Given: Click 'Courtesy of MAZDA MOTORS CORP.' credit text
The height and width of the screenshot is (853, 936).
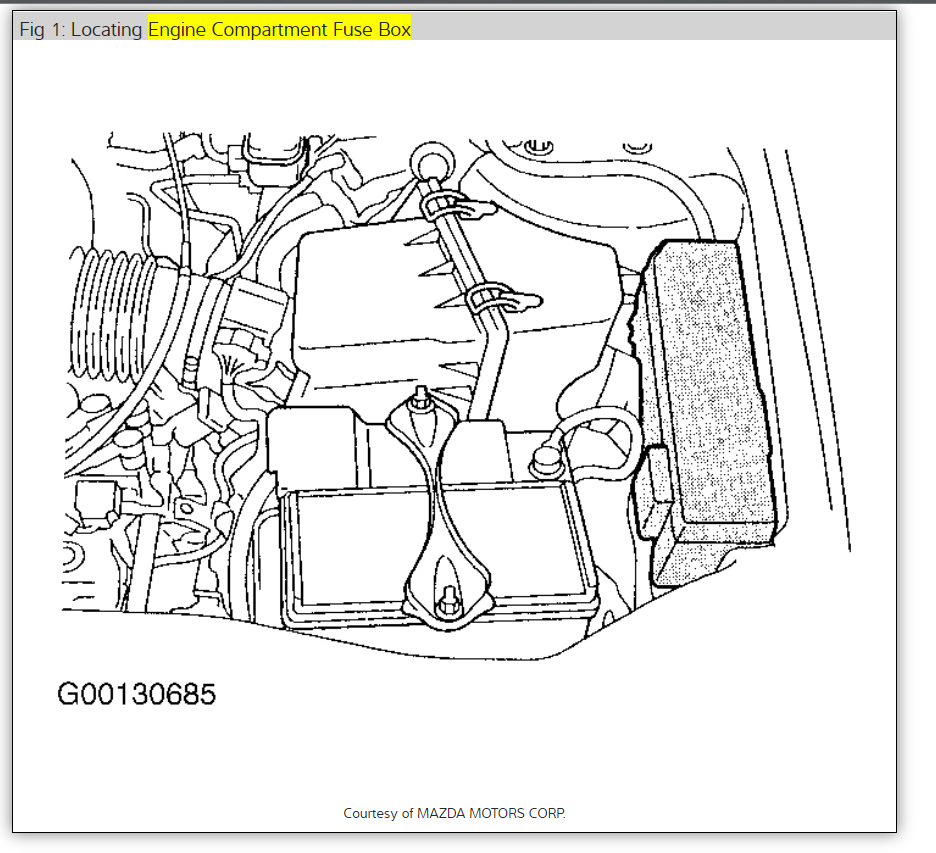Looking at the screenshot, I should (454, 813).
